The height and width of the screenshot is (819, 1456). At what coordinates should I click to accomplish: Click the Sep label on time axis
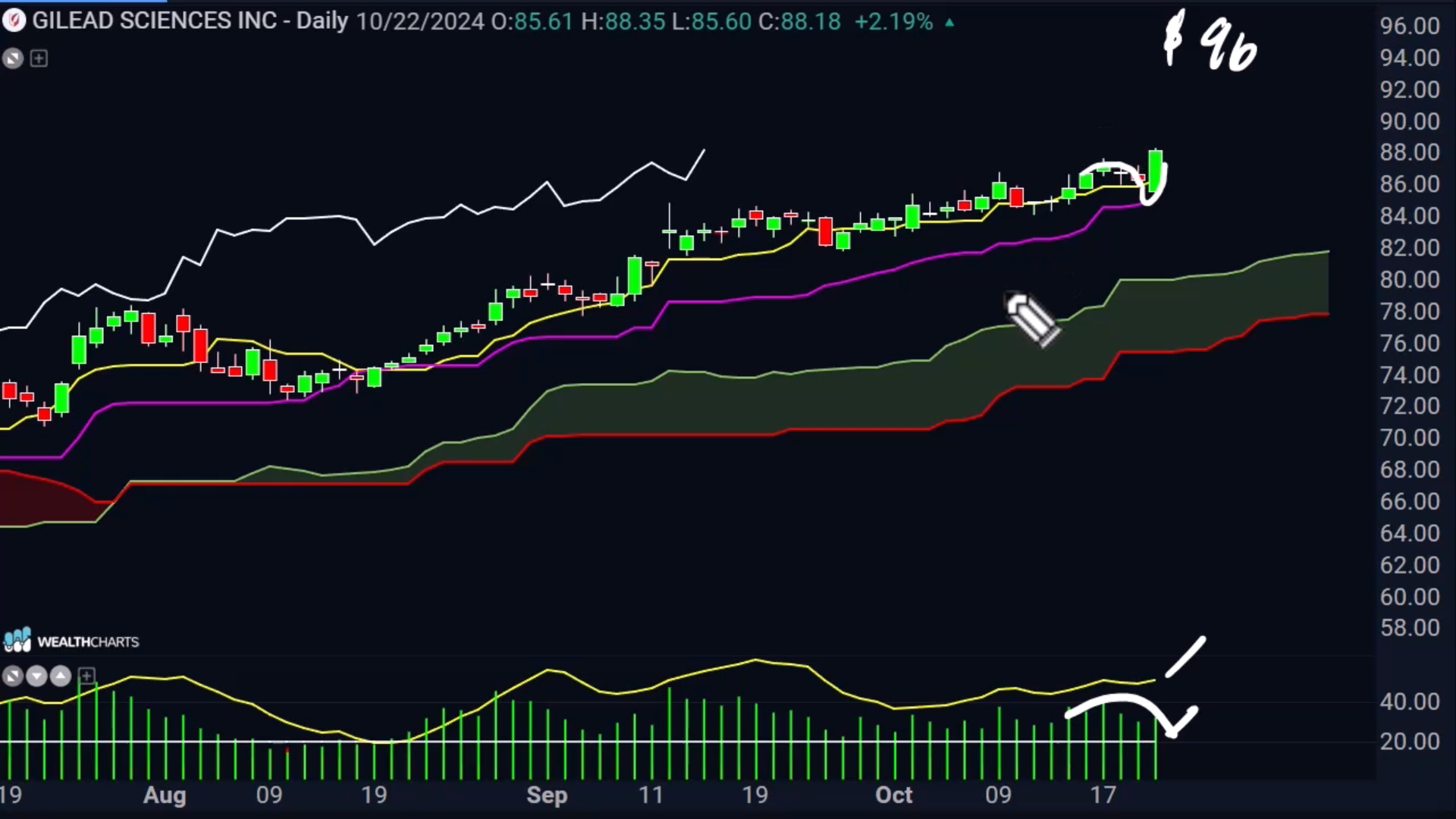tap(547, 795)
